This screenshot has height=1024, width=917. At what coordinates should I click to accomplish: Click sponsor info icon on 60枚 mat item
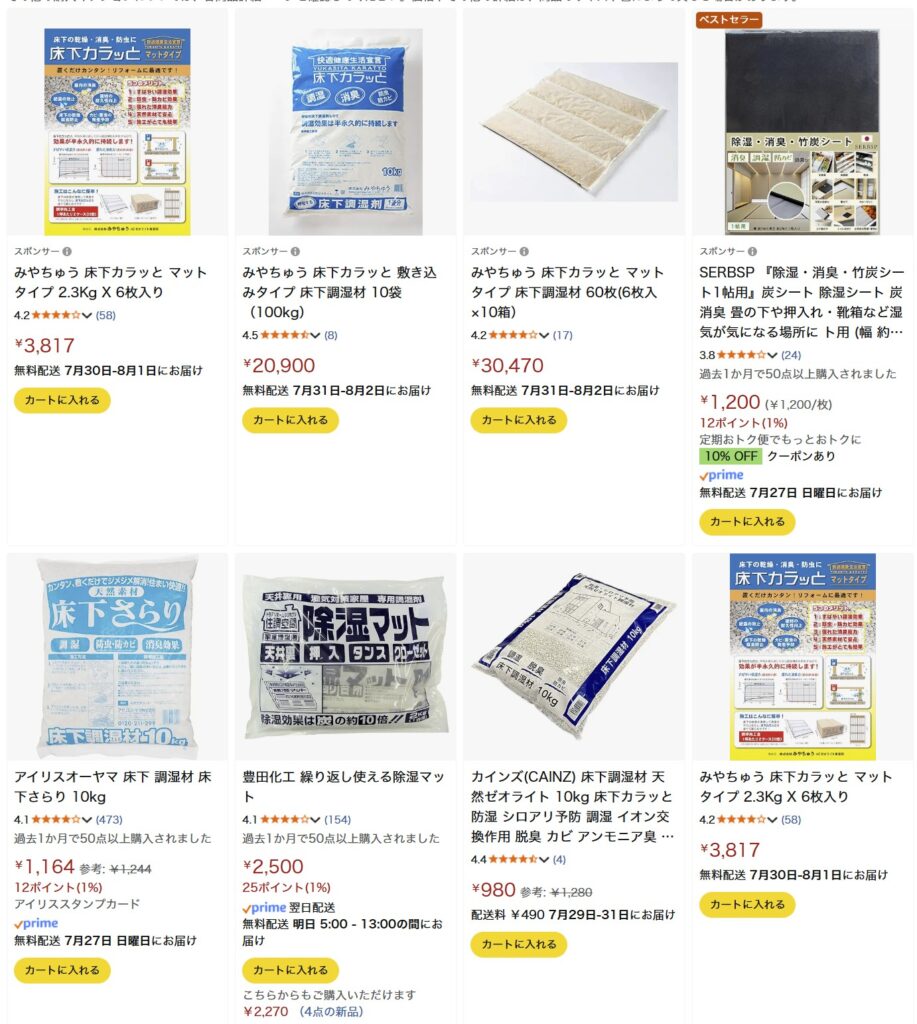pyautogui.click(x=524, y=251)
